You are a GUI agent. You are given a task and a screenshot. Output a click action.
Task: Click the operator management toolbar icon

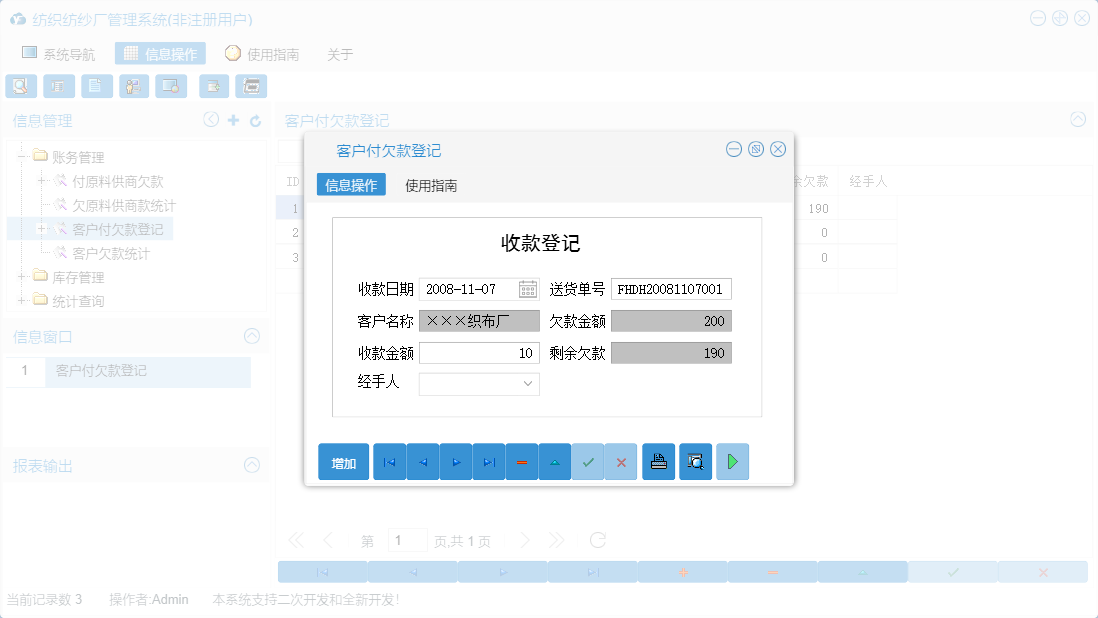tap(133, 86)
